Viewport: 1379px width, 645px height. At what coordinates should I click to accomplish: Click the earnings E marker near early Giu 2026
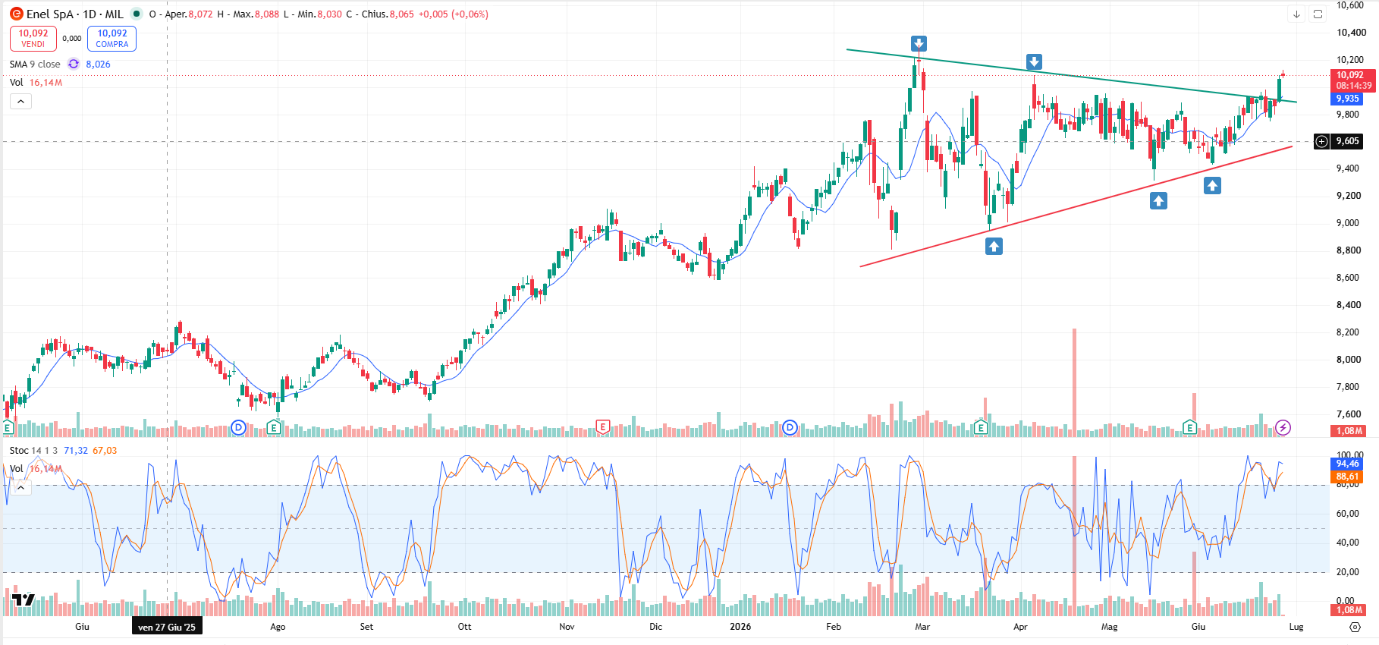[x=1190, y=427]
